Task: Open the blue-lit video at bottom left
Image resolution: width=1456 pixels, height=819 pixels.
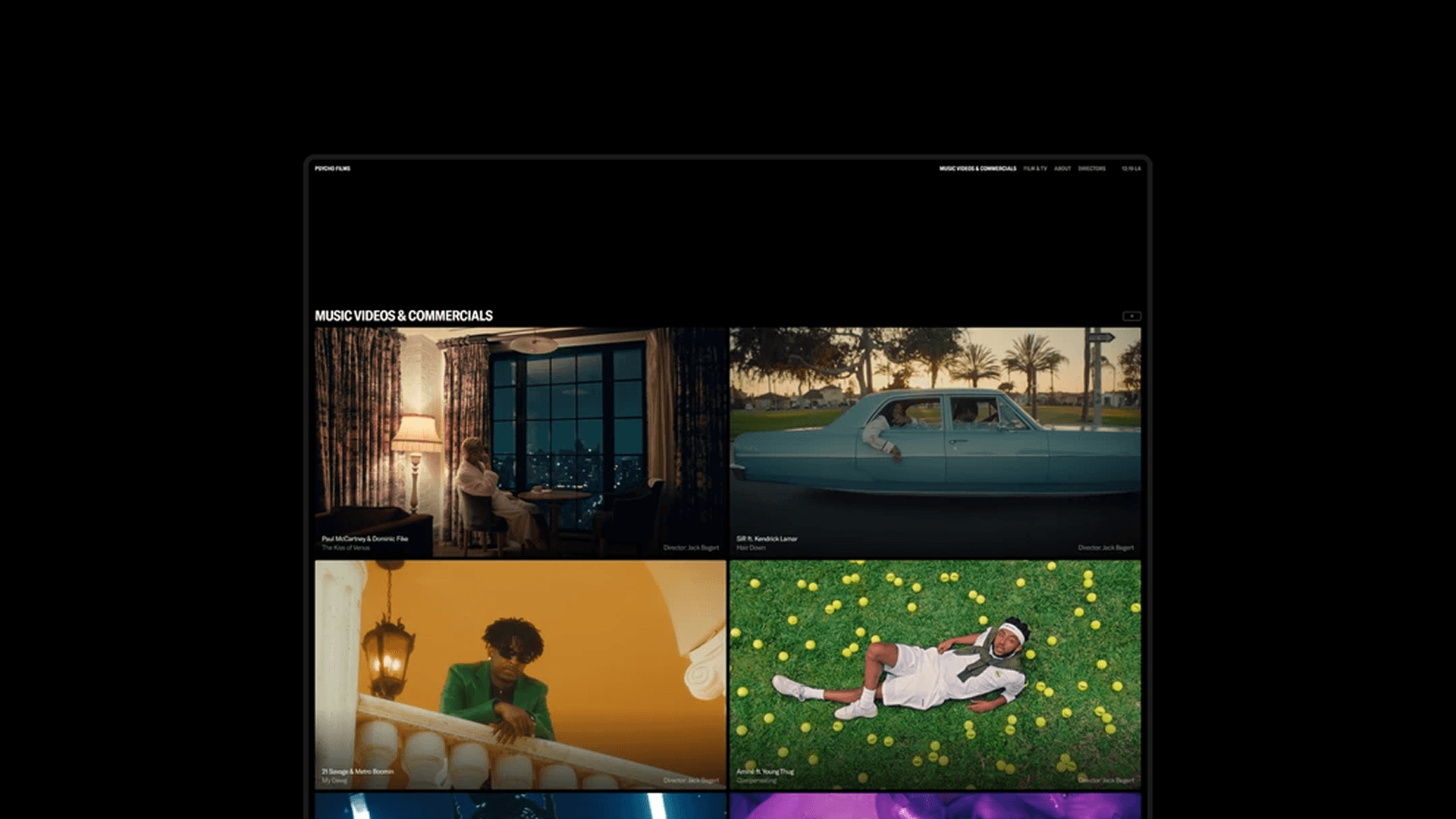Action: coord(520,805)
